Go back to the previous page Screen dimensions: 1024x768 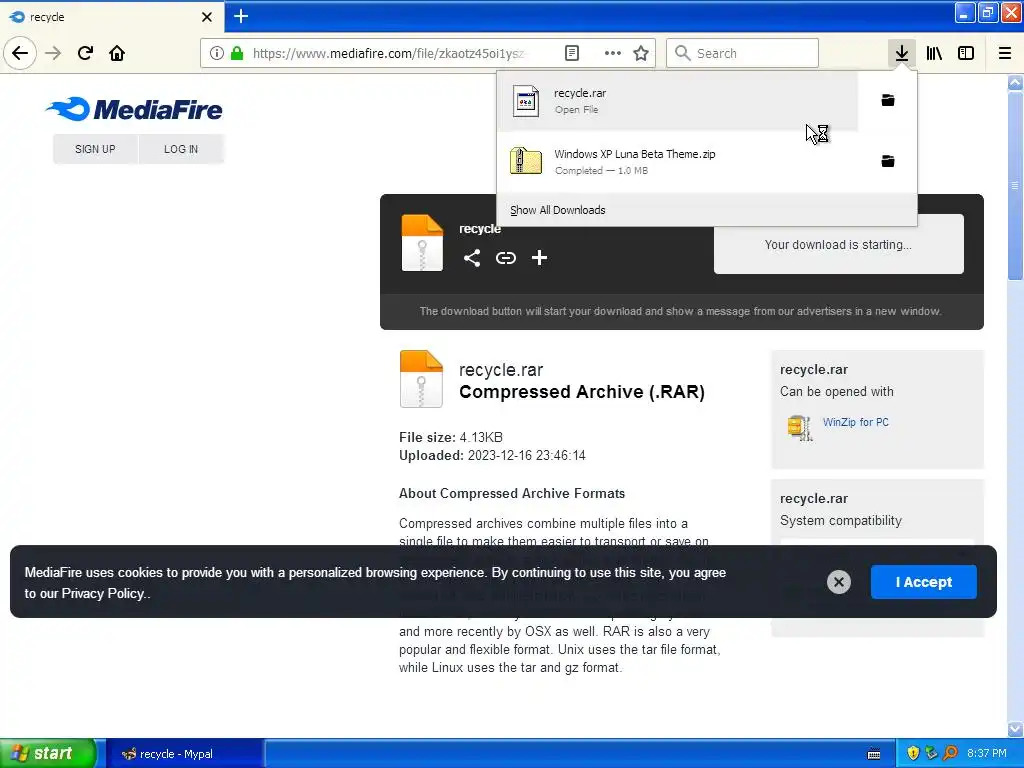point(20,53)
